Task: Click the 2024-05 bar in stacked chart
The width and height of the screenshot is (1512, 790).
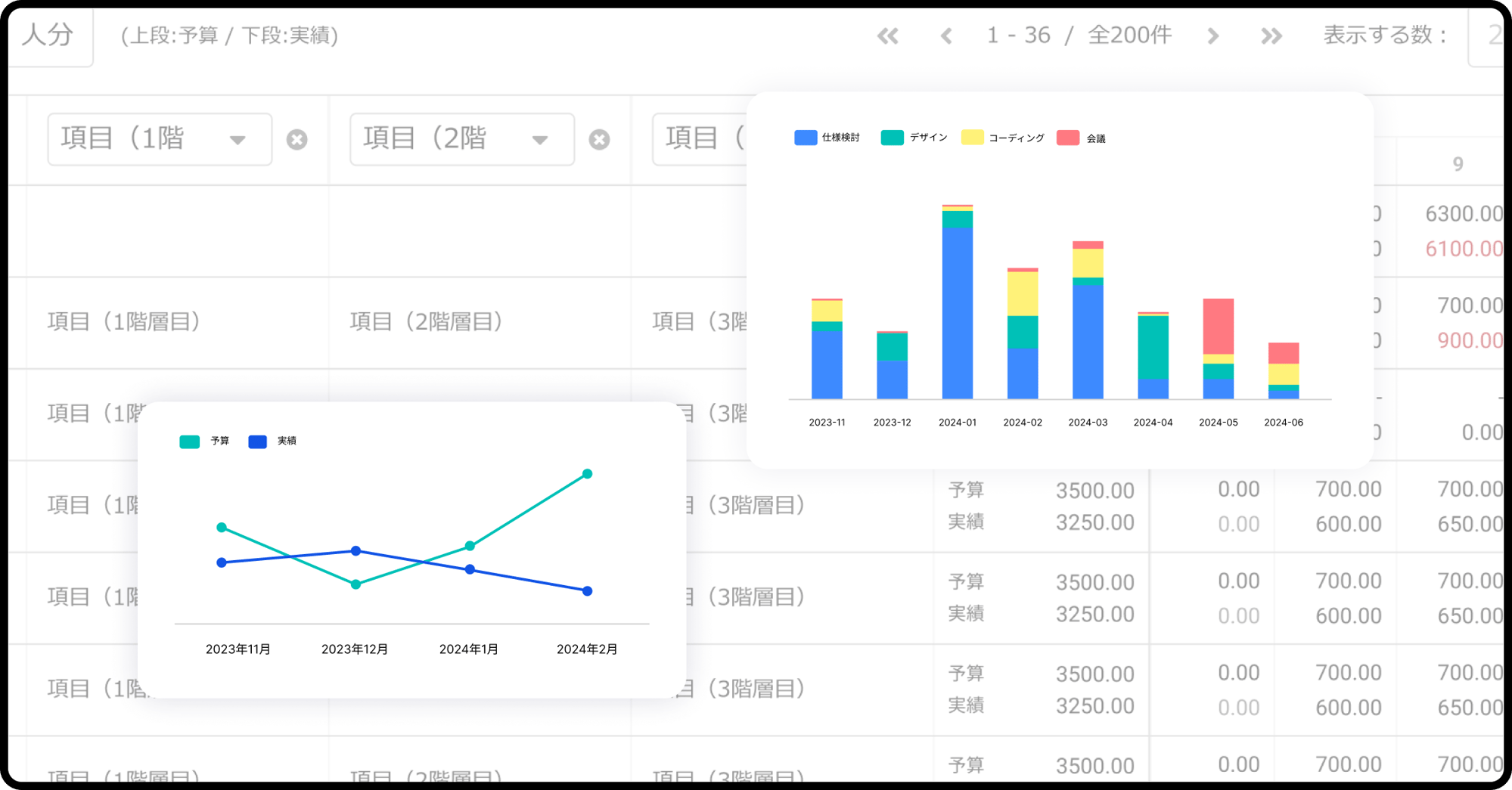Action: [1219, 349]
